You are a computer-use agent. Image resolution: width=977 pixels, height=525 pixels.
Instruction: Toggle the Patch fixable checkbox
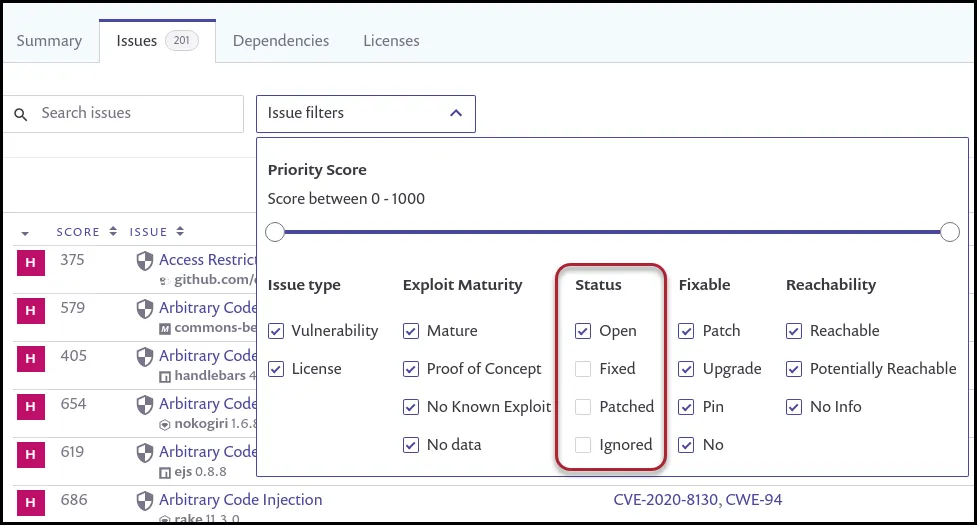coord(686,331)
